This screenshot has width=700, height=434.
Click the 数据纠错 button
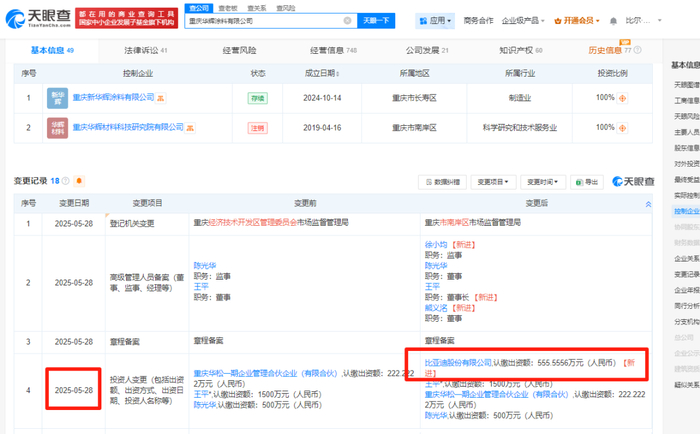click(x=442, y=182)
